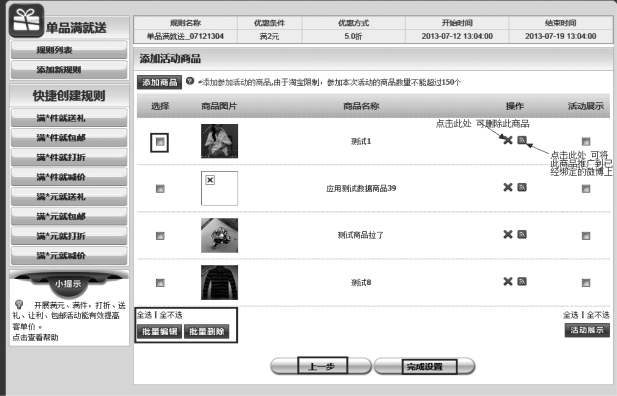The image size is (617, 396).
Task: Tick select checkbox for 测试商品拉了
Action: click(x=160, y=236)
